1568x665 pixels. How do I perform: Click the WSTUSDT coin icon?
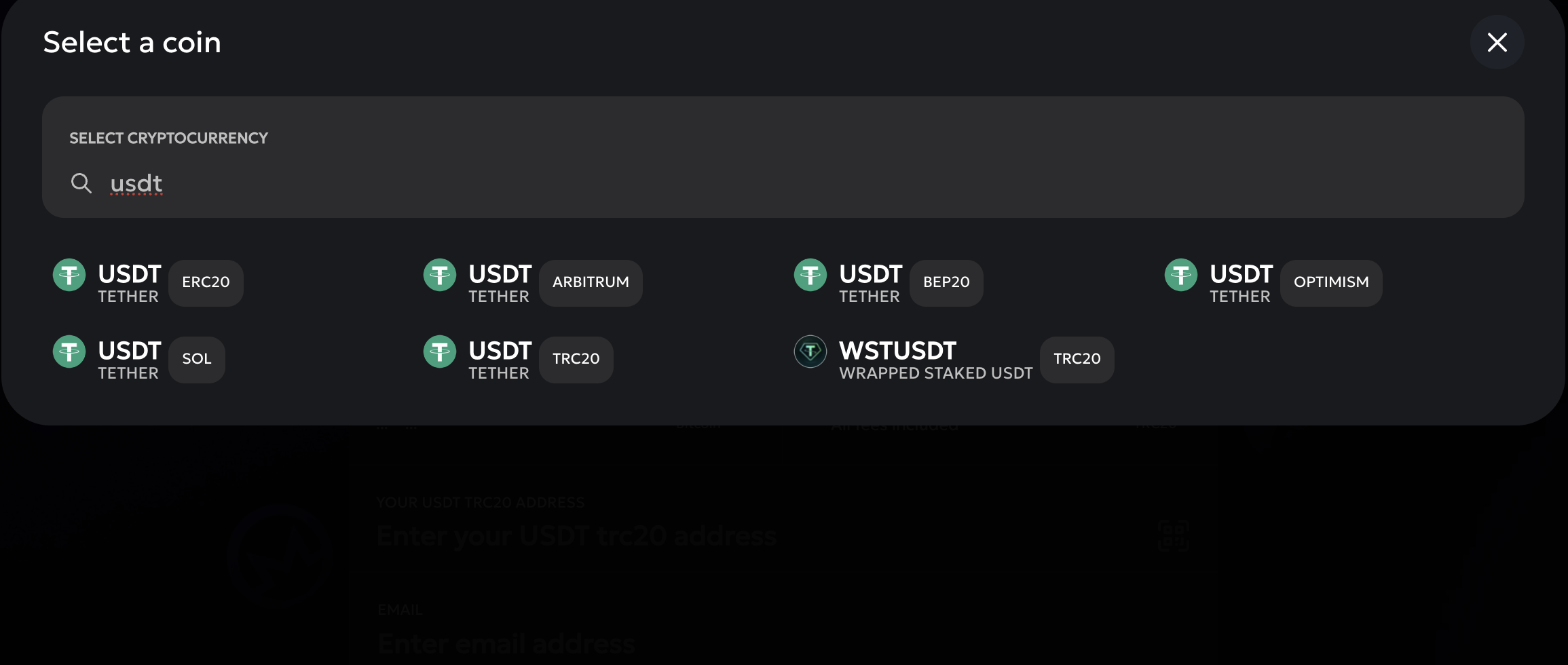tap(810, 351)
